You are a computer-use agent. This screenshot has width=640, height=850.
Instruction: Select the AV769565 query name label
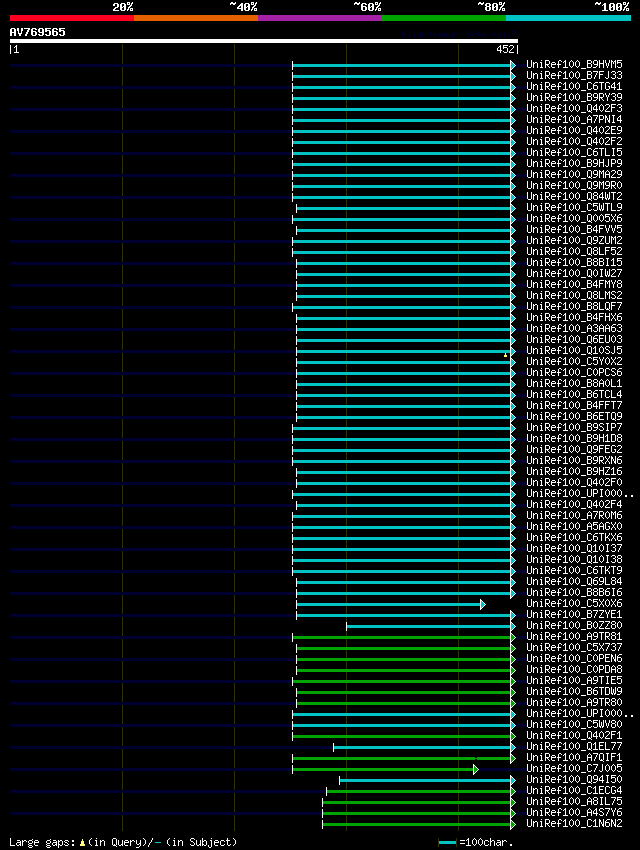(x=37, y=32)
